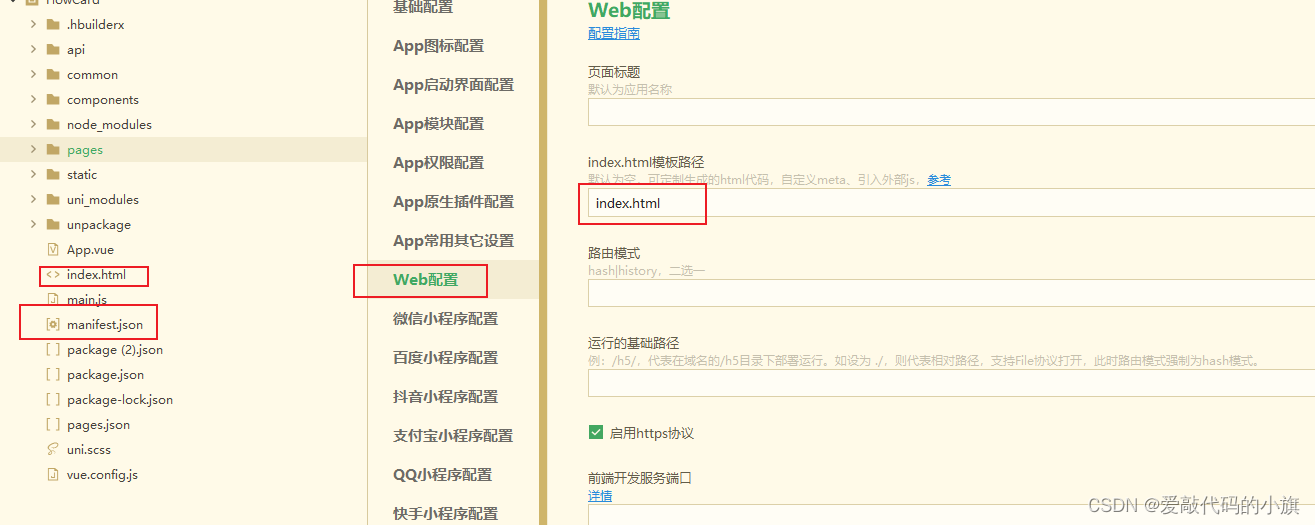Open the App常用其它设置 section

point(453,241)
